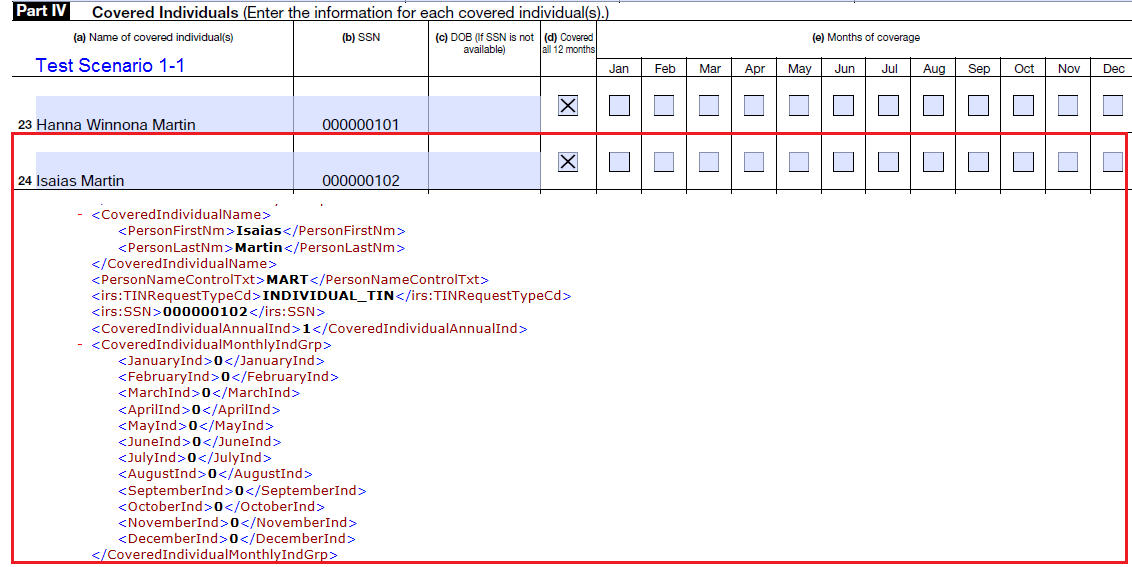
Task: Uncheck 'Covered all 12 months' for Isaias Martin
Action: [x=568, y=162]
